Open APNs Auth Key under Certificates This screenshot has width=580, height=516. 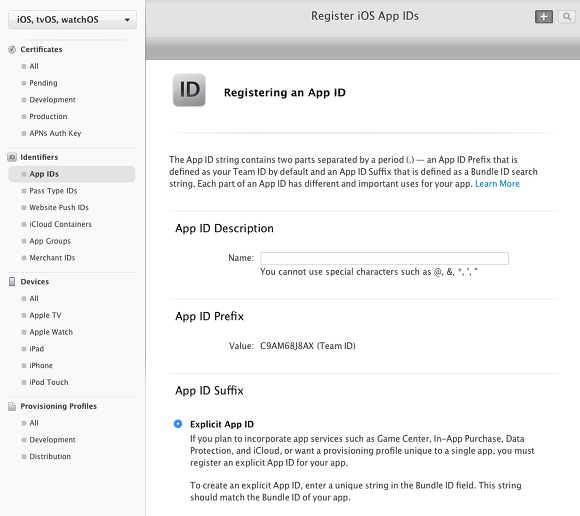(55, 133)
